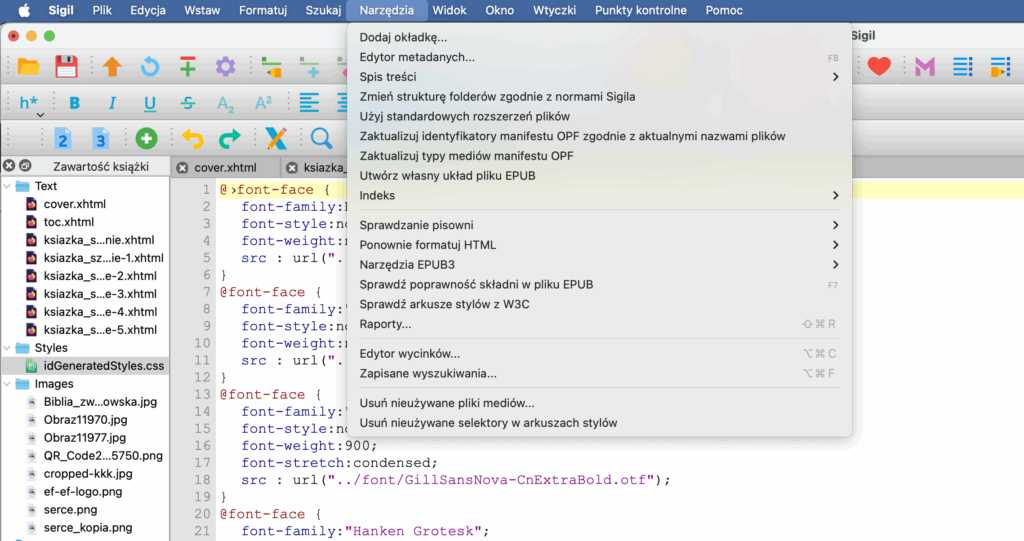Viewport: 1024px width, 541px height.
Task: Apply Bold formatting with the B icon
Action: [74, 103]
